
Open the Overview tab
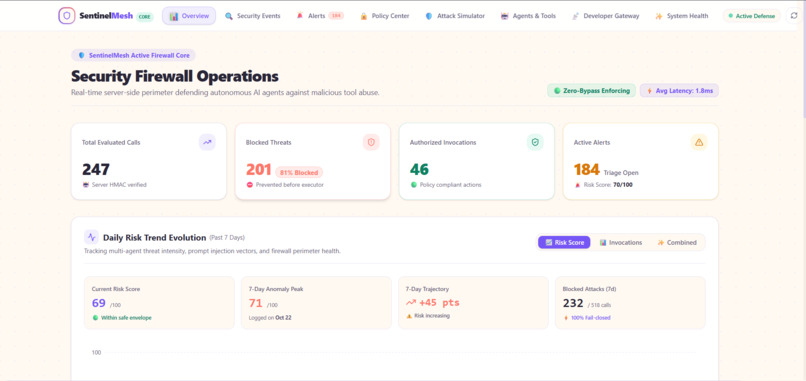[x=189, y=16]
